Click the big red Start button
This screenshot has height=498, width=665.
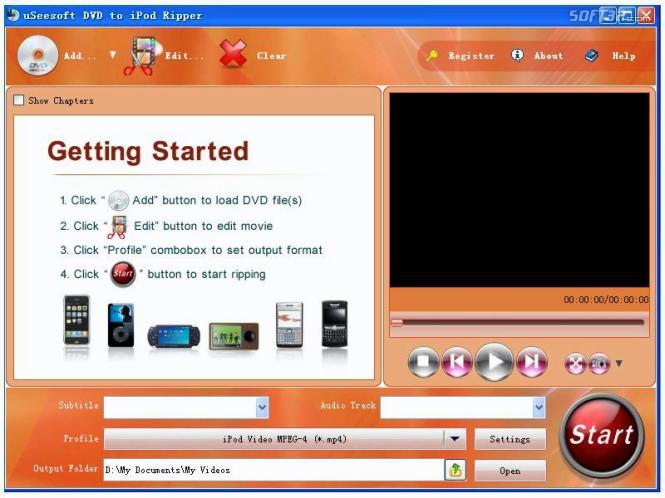(x=601, y=435)
